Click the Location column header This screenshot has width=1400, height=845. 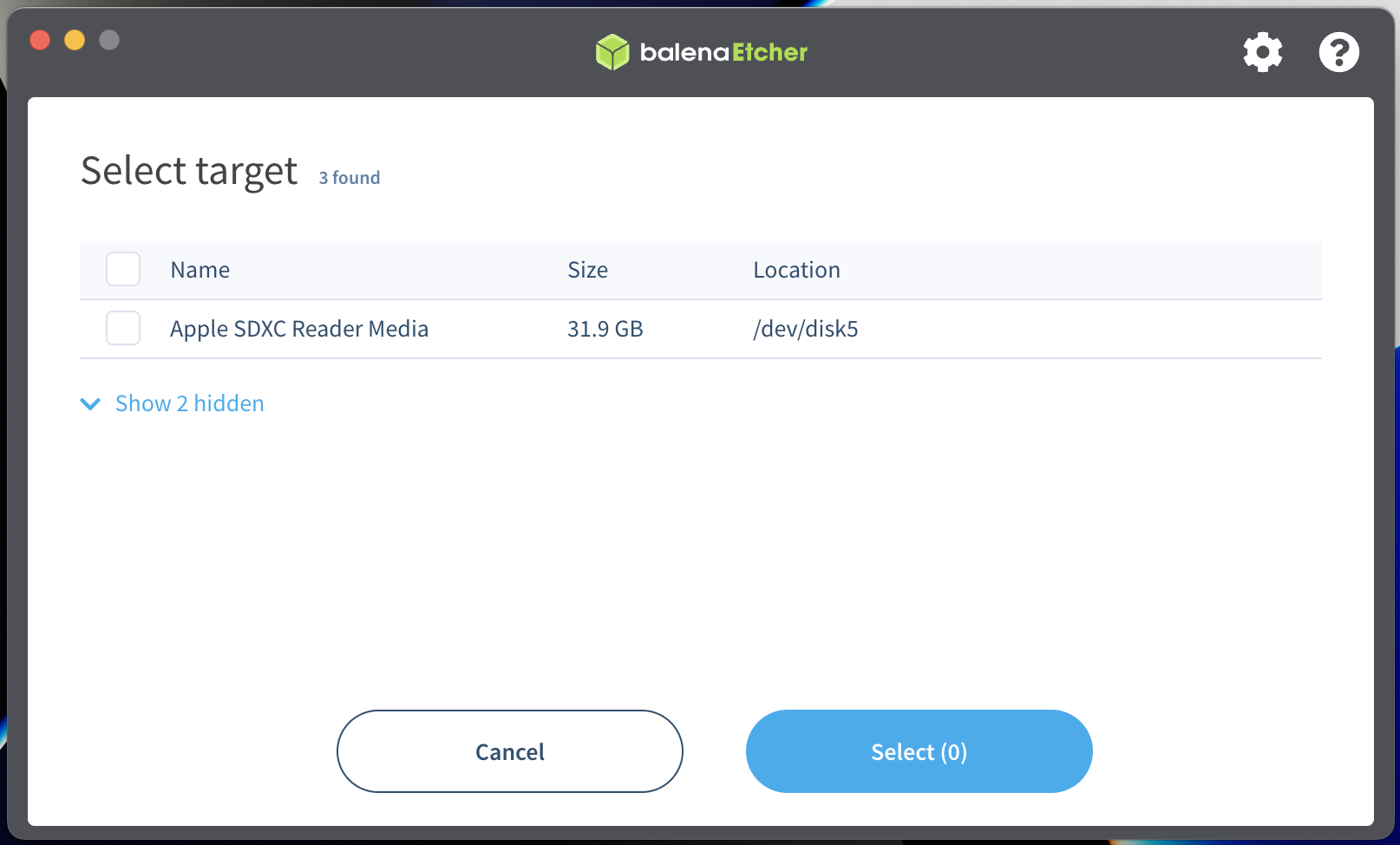tap(795, 270)
